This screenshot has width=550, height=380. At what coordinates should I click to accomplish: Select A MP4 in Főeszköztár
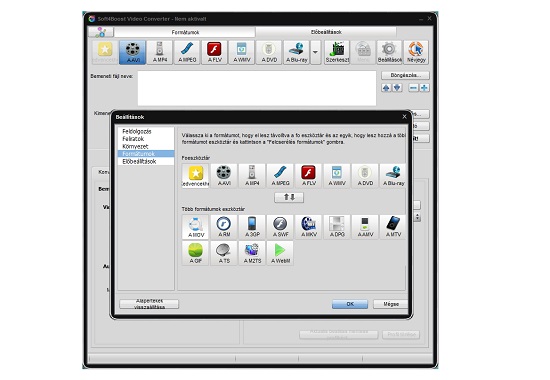tap(252, 176)
